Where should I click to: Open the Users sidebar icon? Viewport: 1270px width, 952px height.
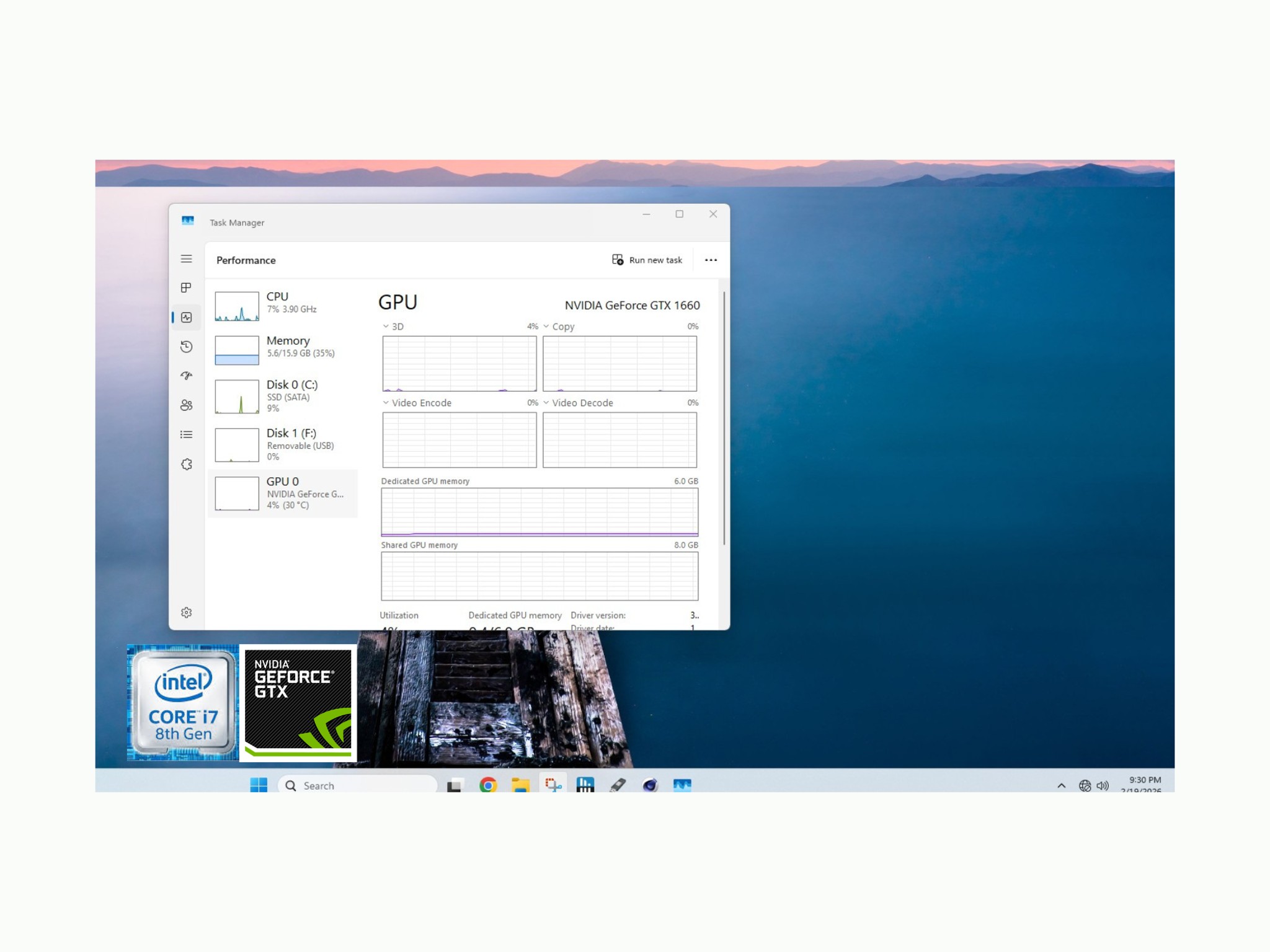pos(186,405)
